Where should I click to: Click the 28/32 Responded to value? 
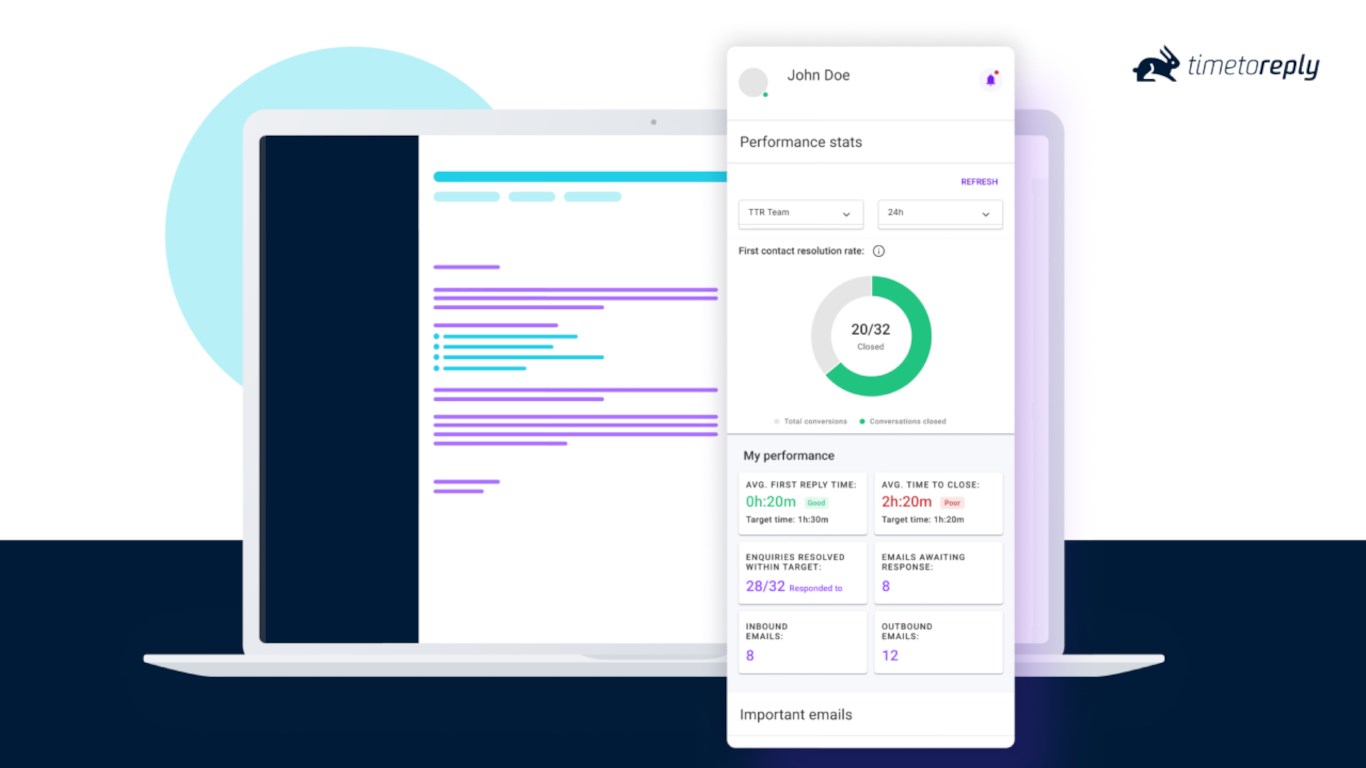794,587
